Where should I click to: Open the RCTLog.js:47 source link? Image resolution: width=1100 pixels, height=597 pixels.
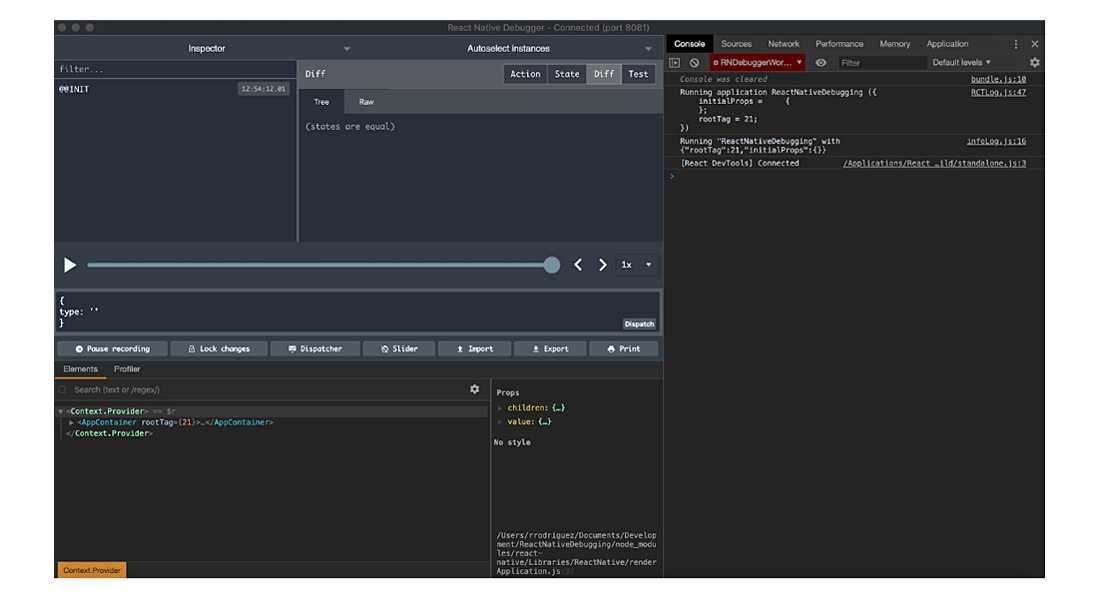pos(998,93)
